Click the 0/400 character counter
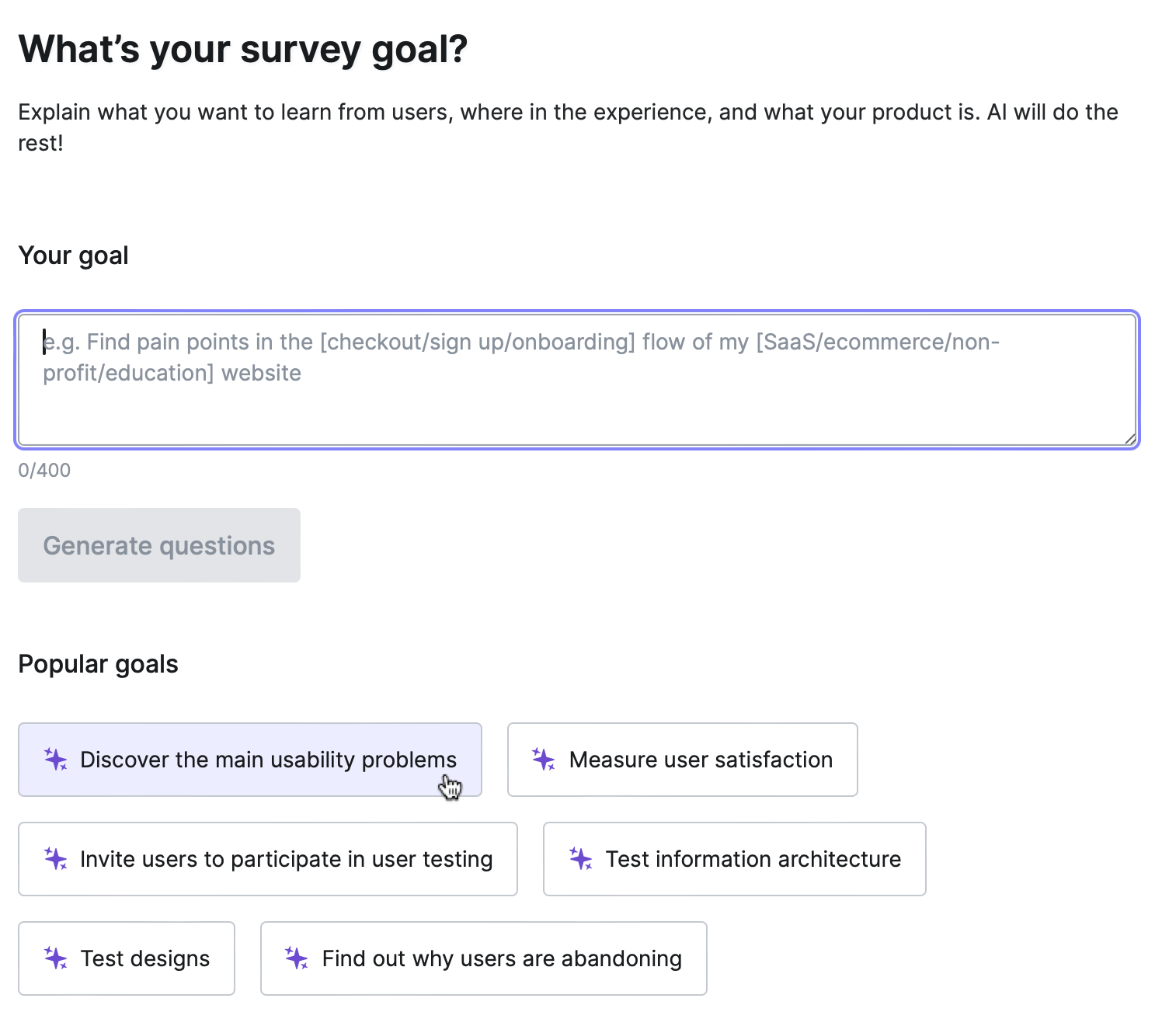The image size is (1176, 1033). [44, 470]
